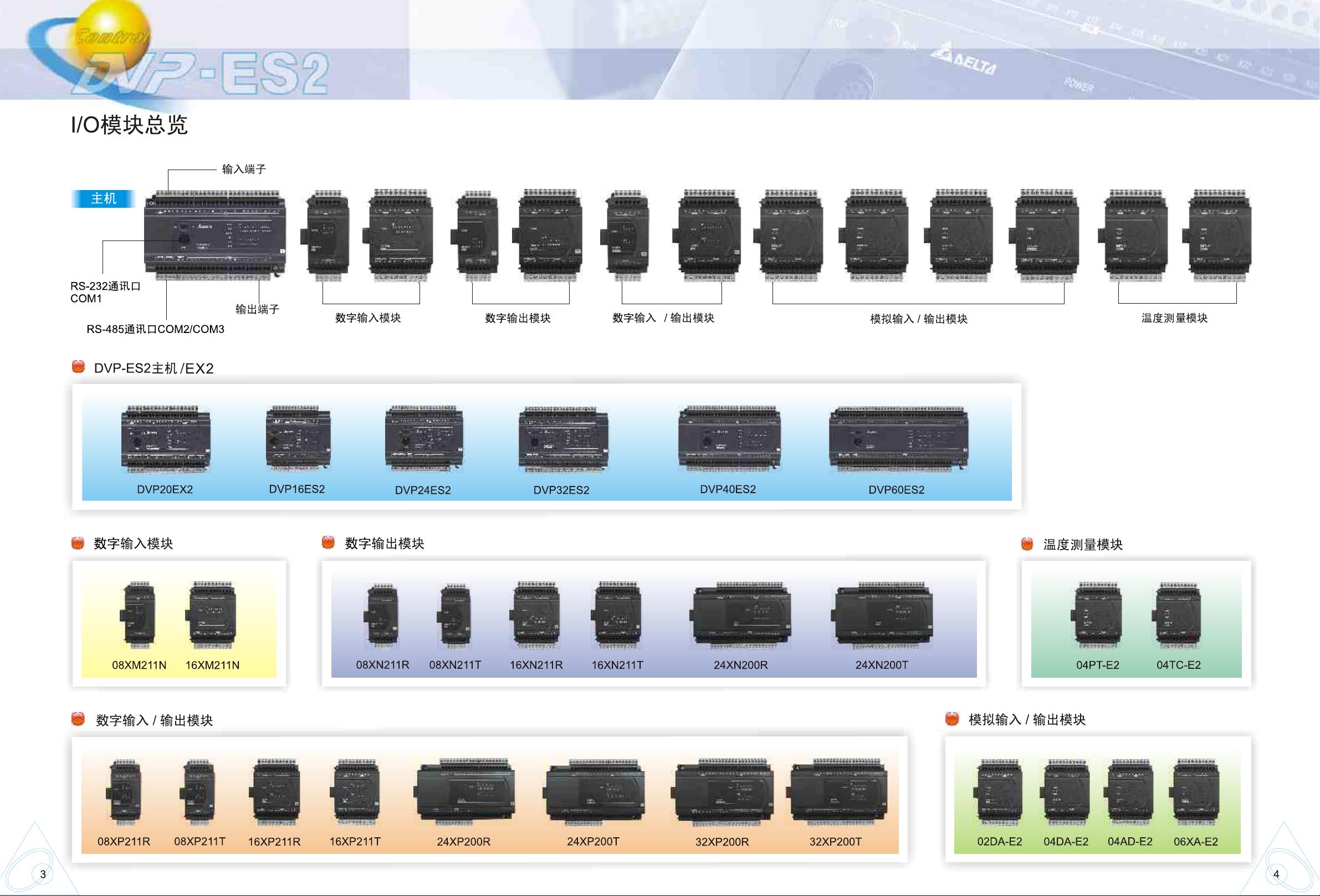Click the 模拟输入 / 输出模块 label under the diagram bracket
This screenshot has width=1320, height=896.
(918, 319)
